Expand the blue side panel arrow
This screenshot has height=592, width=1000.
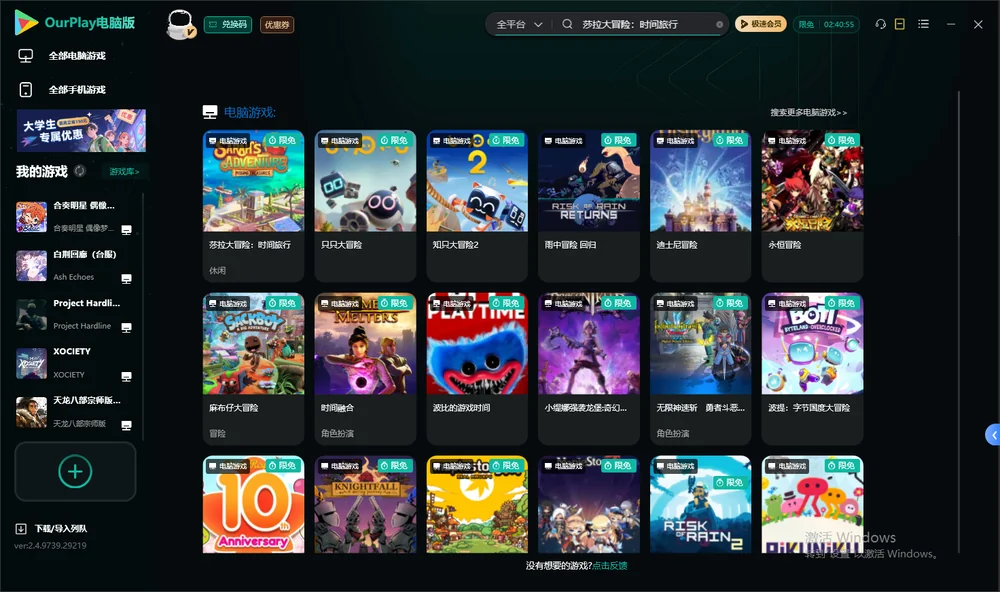[x=993, y=435]
